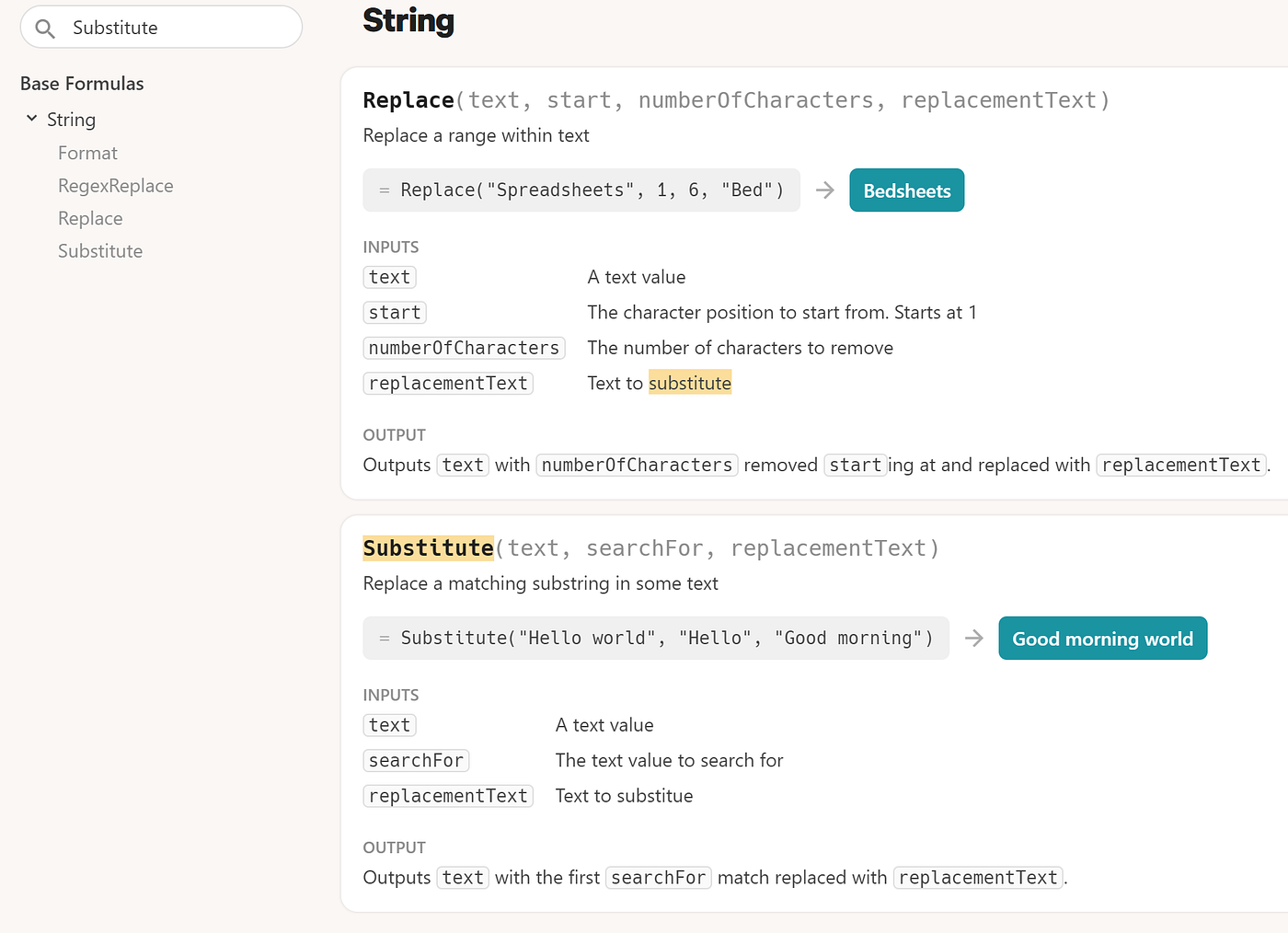
Task: Click the Bedsheets result badge
Action: [907, 190]
